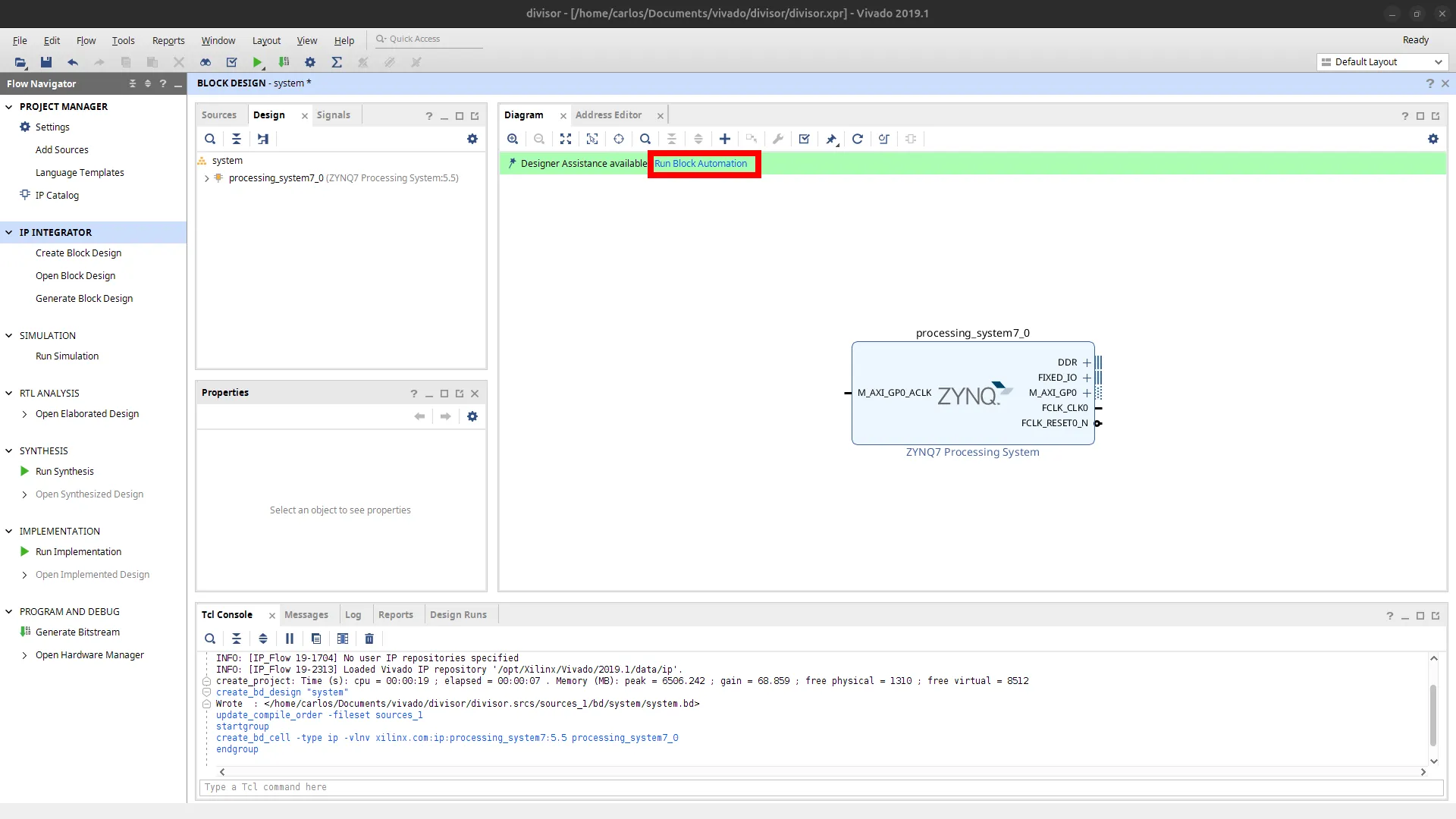The width and height of the screenshot is (1456, 819).
Task: Search in Design panel
Action: click(210, 139)
